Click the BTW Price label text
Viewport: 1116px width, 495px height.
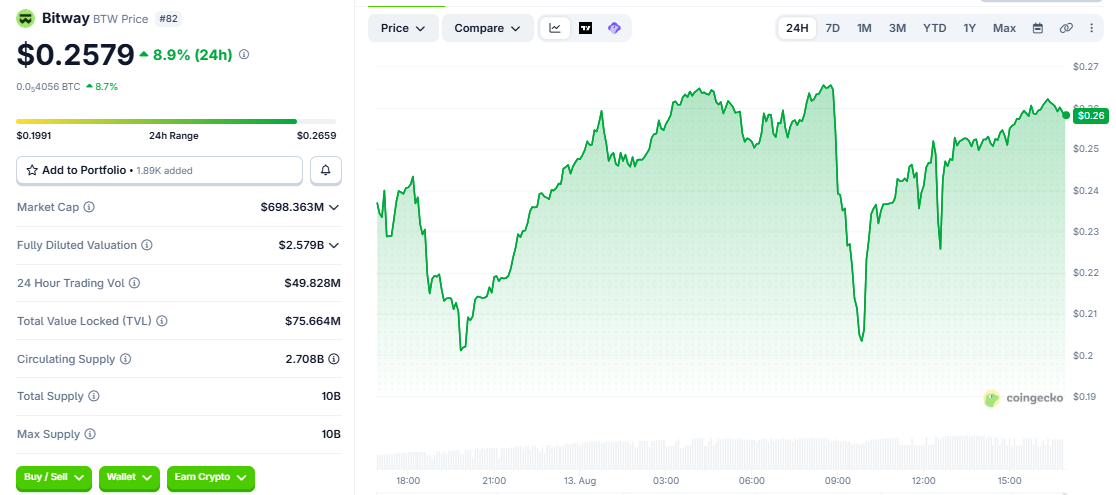pyautogui.click(x=120, y=19)
